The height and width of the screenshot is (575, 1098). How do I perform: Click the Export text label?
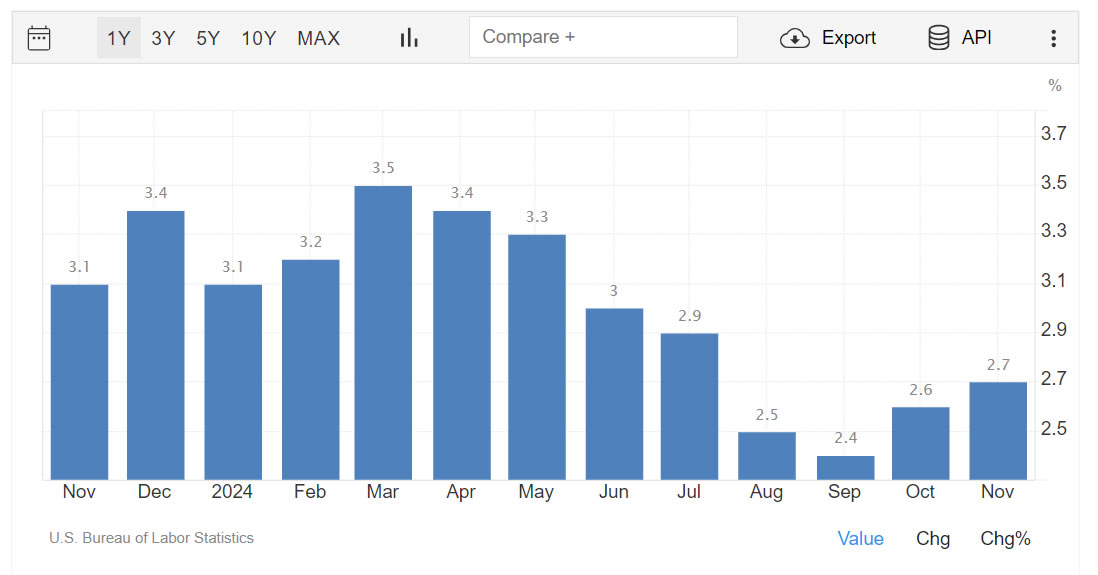[x=849, y=38]
